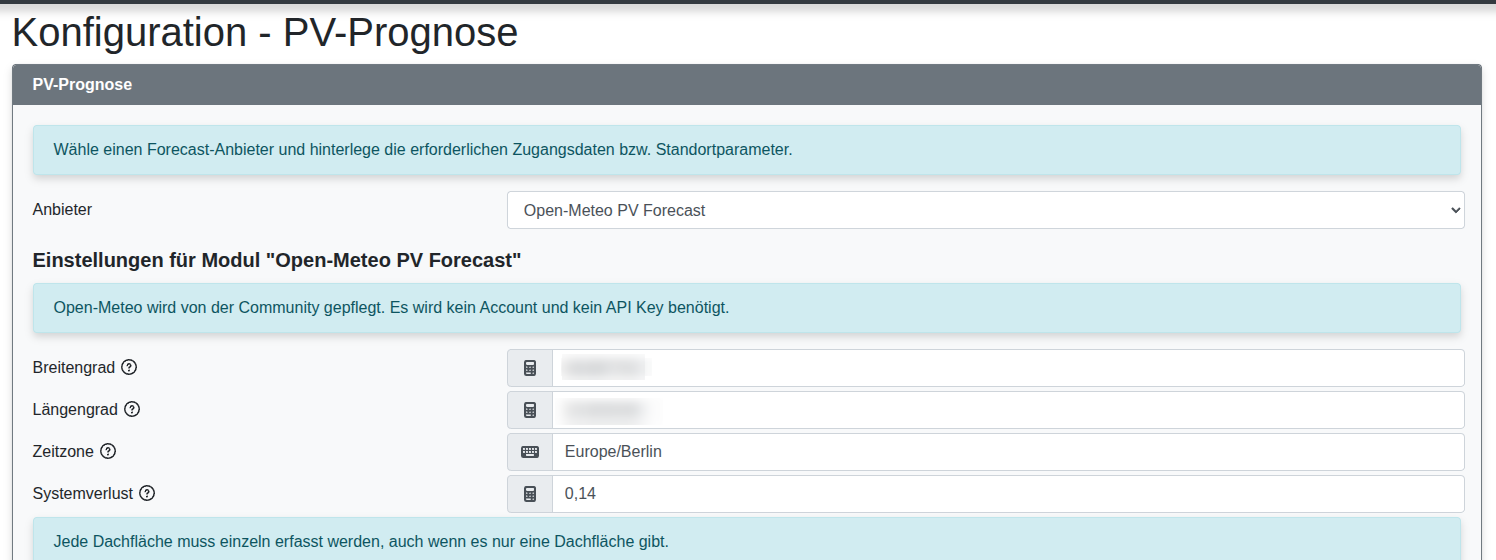Click the help icon next to Breitengrad
This screenshot has width=1496, height=560.
[129, 367]
